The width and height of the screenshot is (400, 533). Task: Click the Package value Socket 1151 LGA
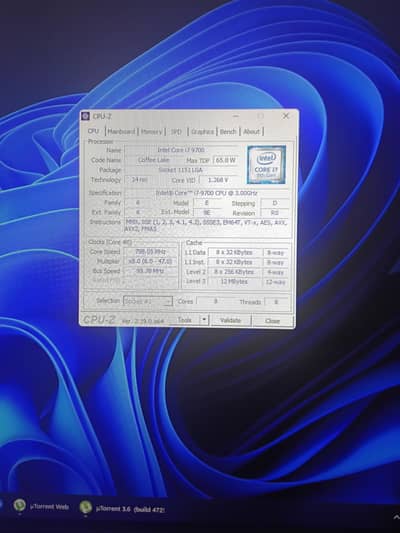[x=181, y=170]
